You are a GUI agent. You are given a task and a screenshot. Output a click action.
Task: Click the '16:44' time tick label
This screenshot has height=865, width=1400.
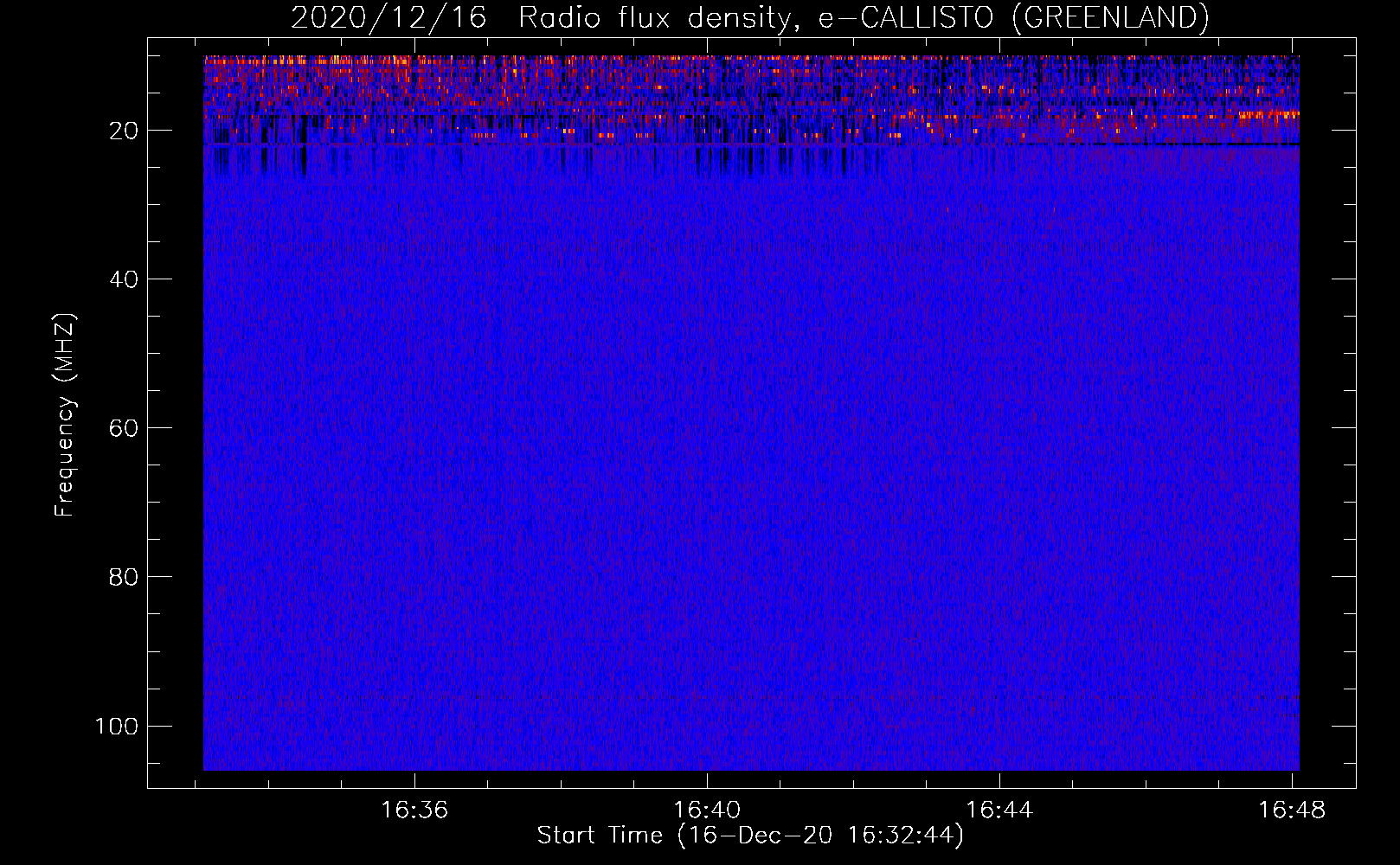[999, 811]
